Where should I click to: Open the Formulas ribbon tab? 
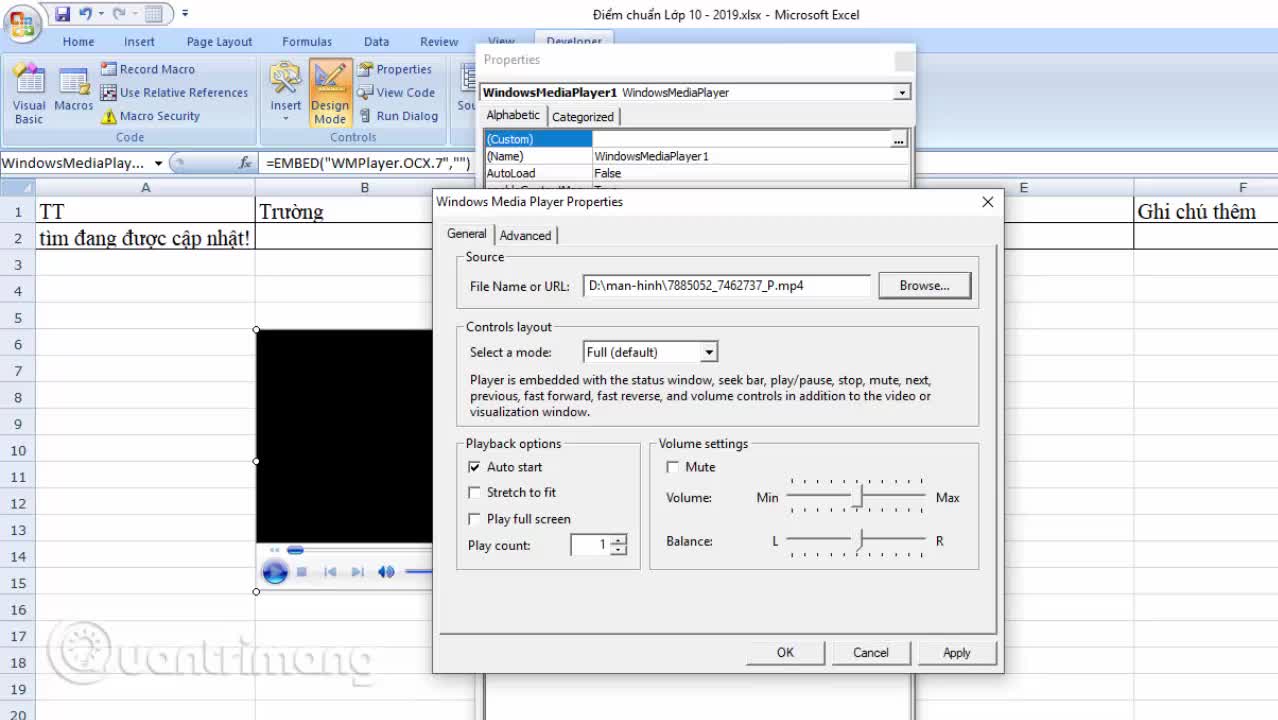pos(307,42)
